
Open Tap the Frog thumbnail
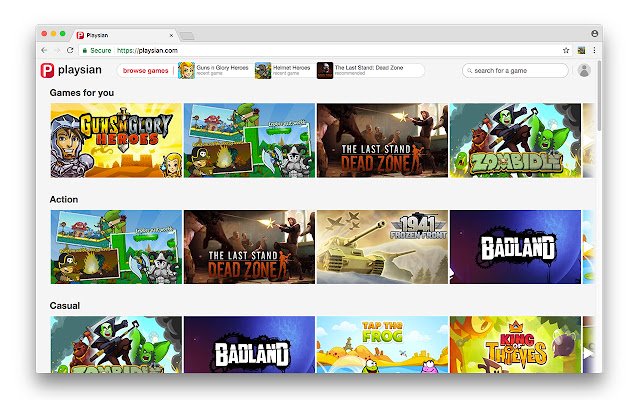[x=382, y=344]
